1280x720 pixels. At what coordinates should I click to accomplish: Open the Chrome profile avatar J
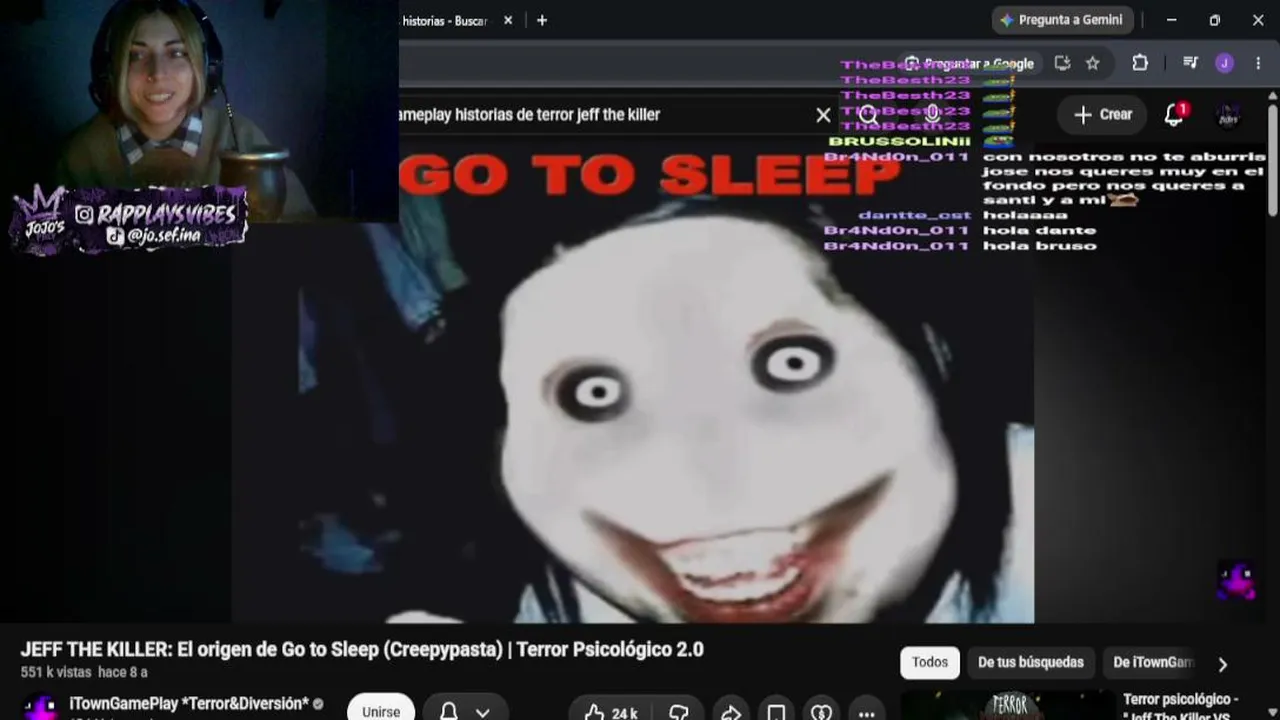click(1225, 63)
